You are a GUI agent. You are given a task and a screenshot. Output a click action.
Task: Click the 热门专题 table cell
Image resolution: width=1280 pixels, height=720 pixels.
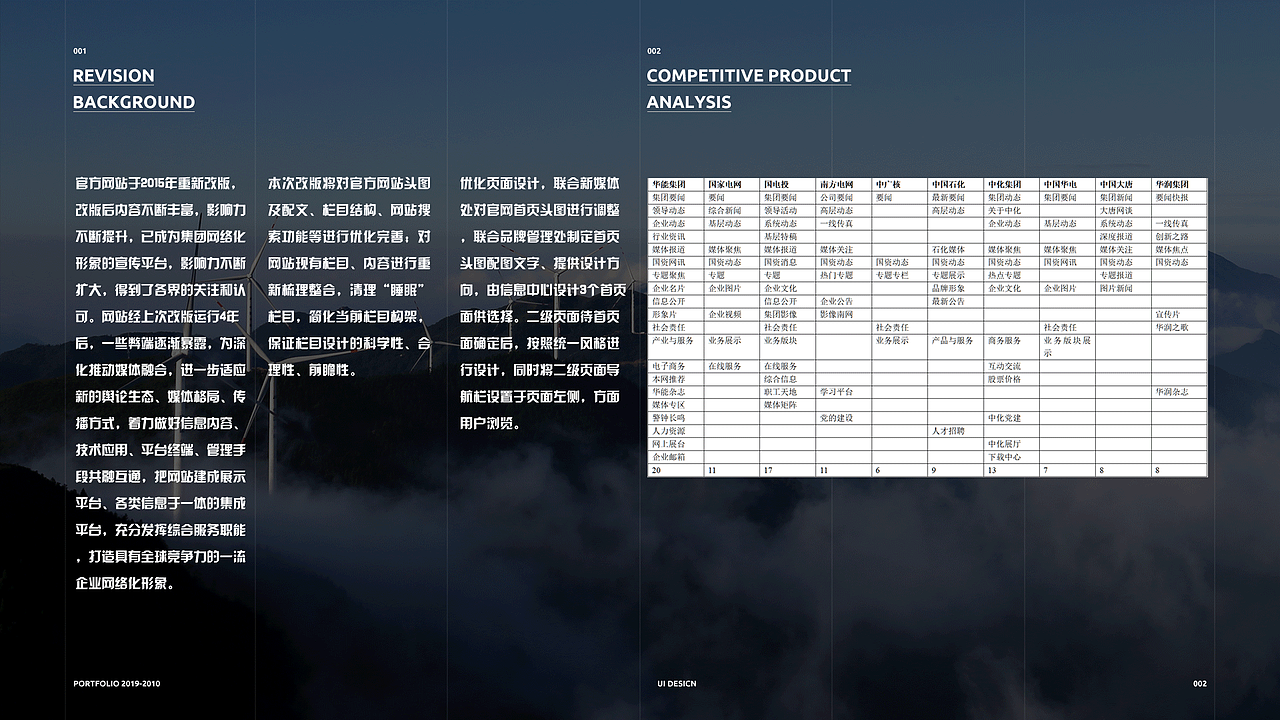click(x=844, y=275)
